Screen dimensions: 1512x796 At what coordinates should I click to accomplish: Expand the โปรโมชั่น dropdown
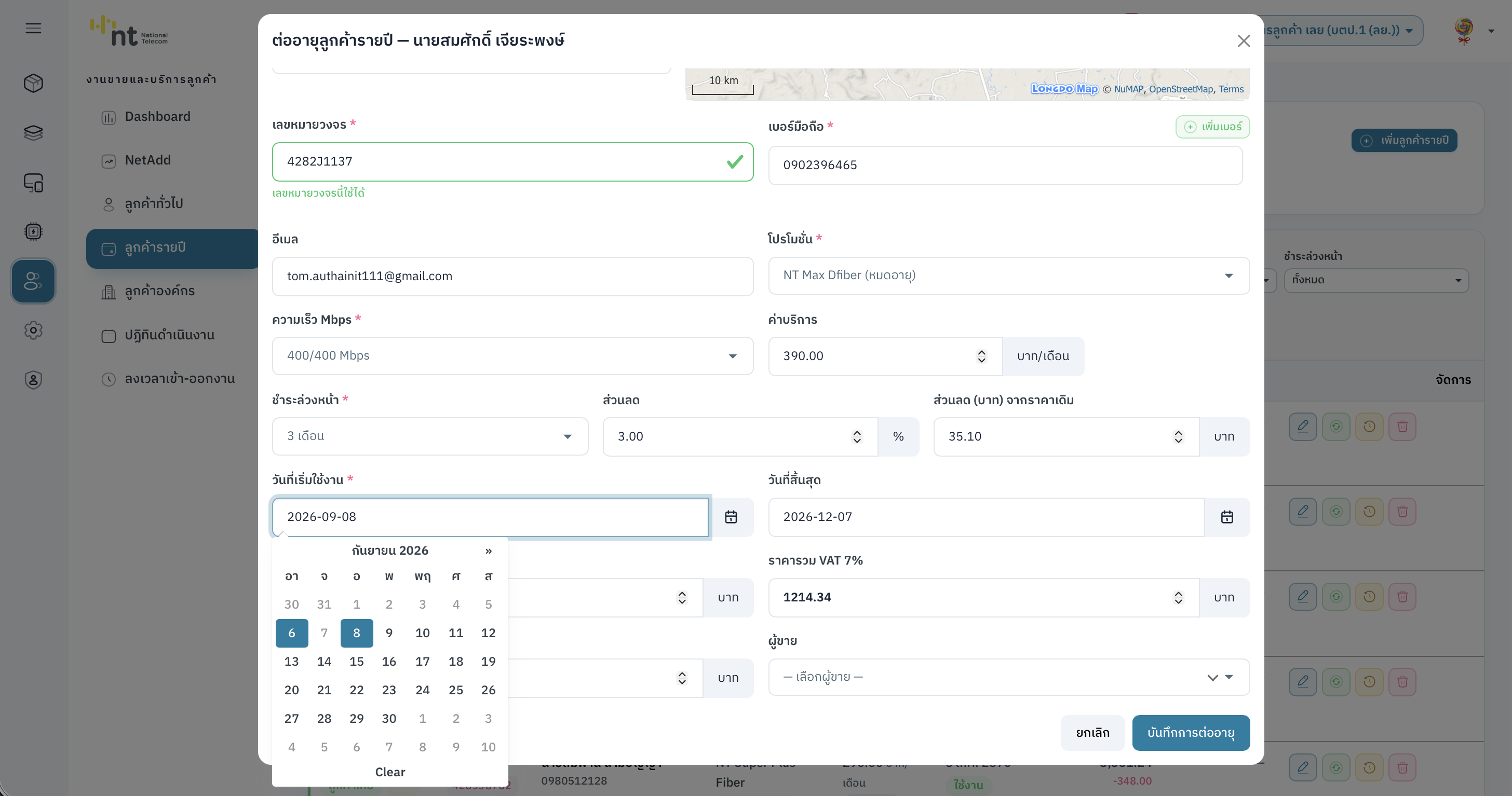pyautogui.click(x=1008, y=276)
